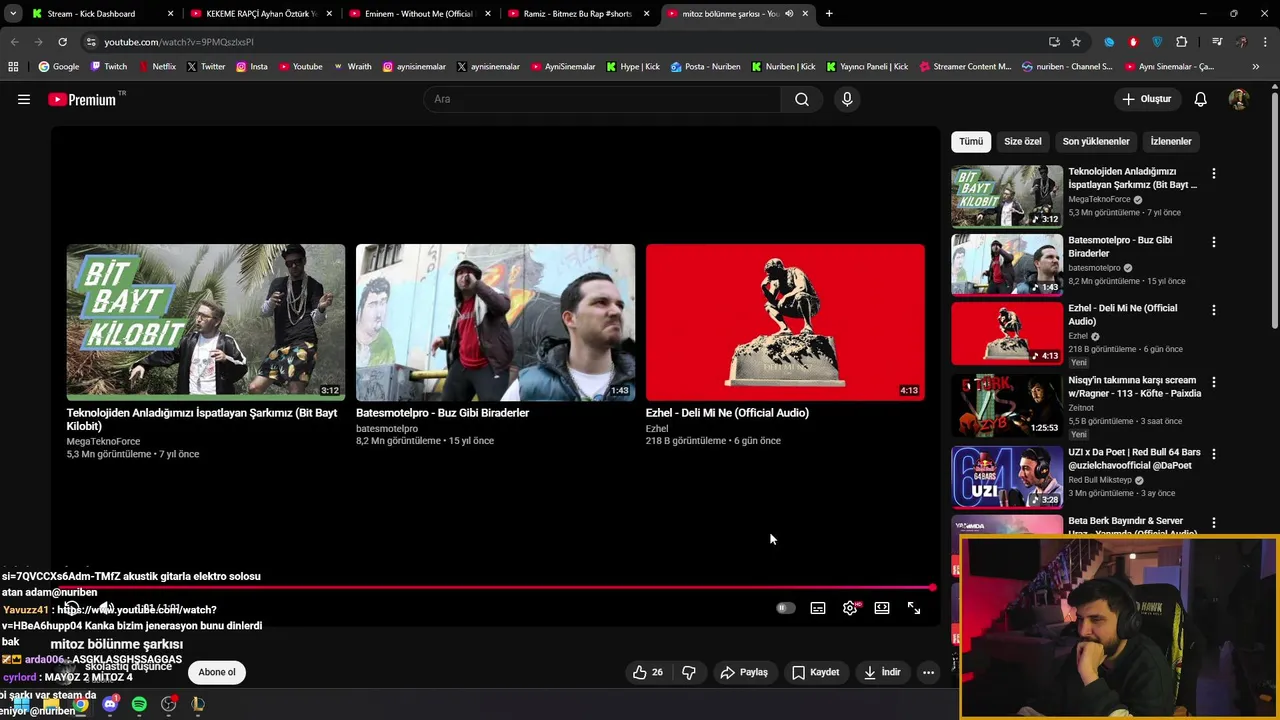
Task: Open options for Bit Bayt sidebar video
Action: pos(1213,173)
